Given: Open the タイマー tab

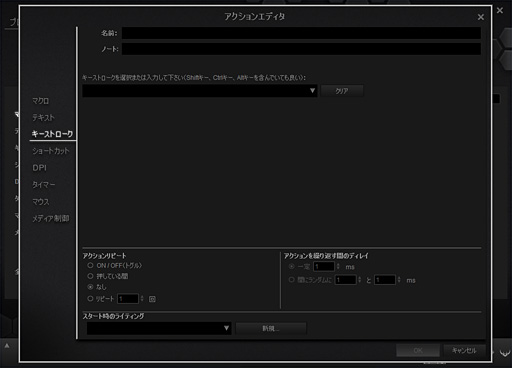Looking at the screenshot, I should (43, 184).
